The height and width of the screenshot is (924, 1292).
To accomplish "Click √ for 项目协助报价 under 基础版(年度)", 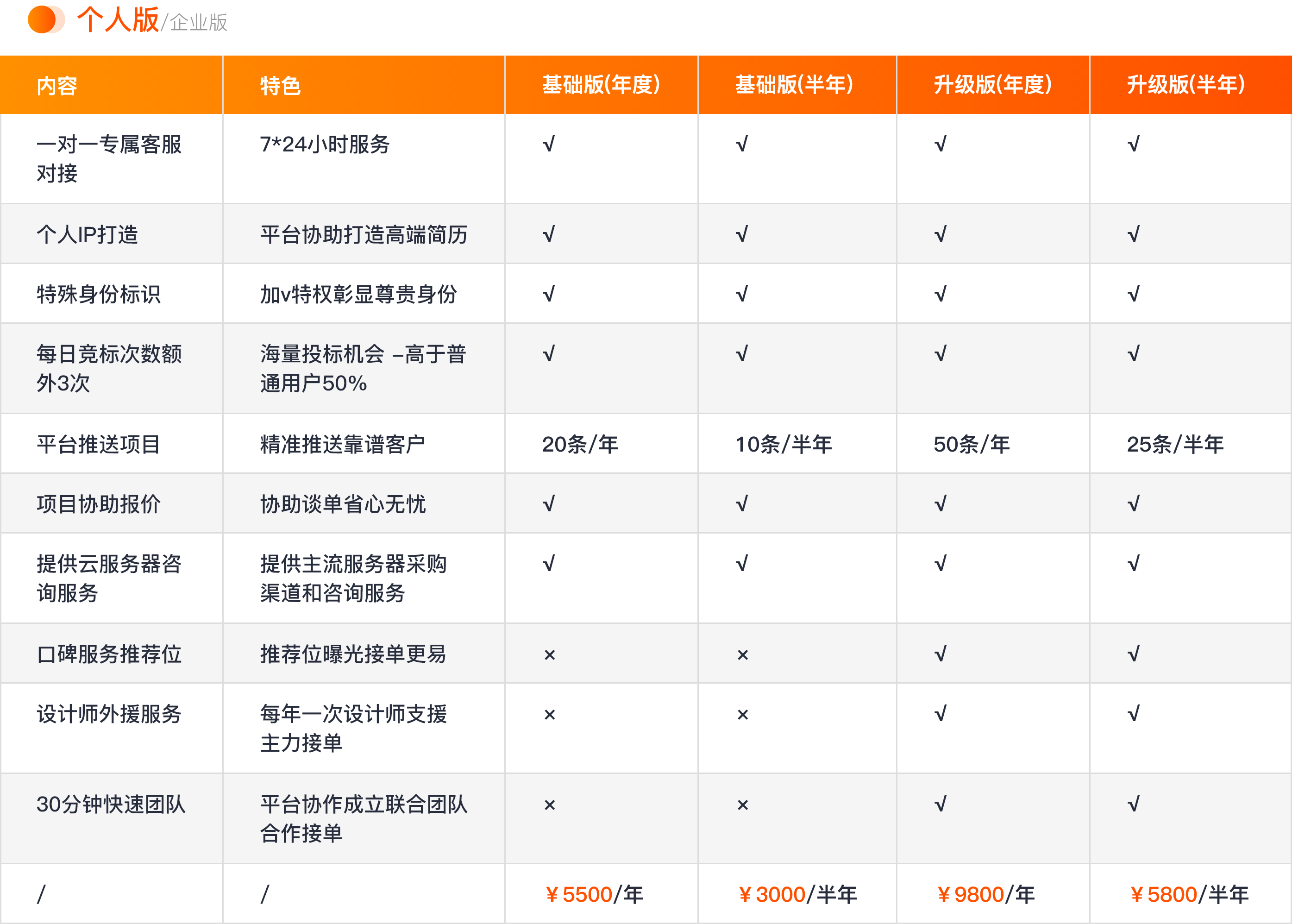I will (x=548, y=504).
